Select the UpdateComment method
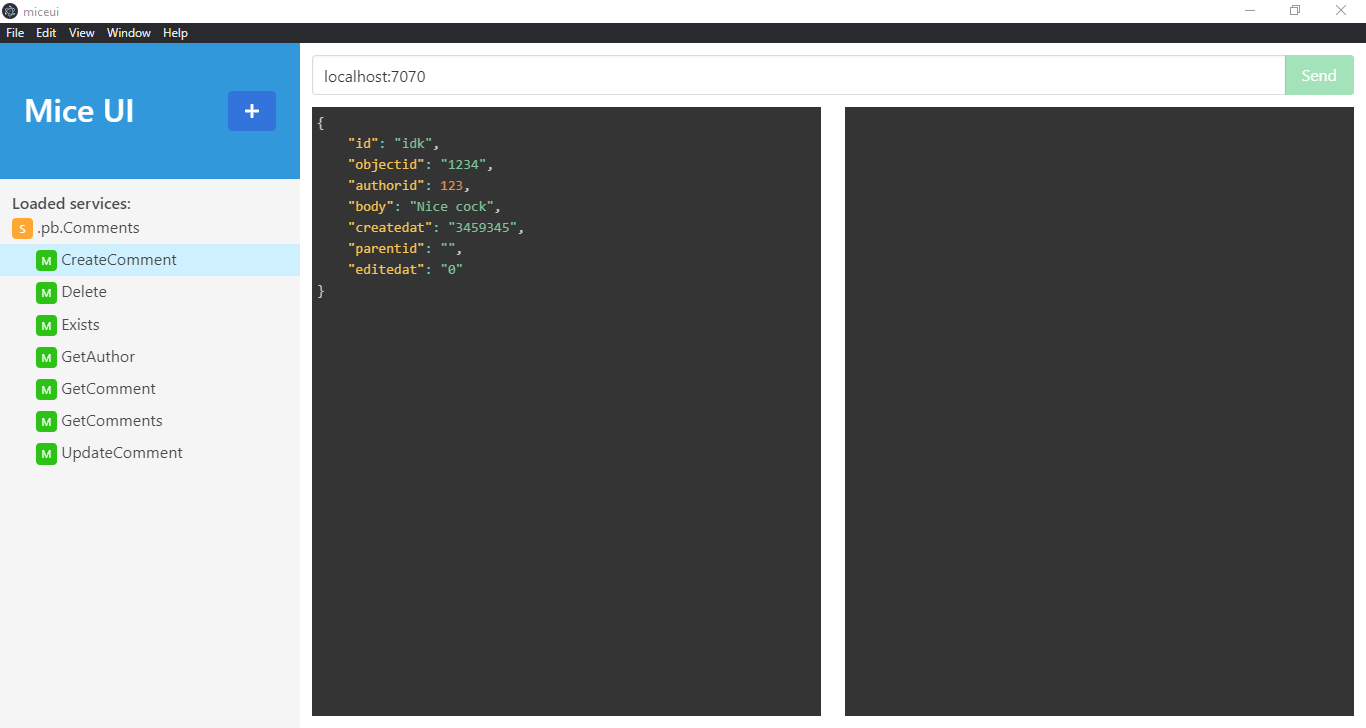 click(x=122, y=453)
